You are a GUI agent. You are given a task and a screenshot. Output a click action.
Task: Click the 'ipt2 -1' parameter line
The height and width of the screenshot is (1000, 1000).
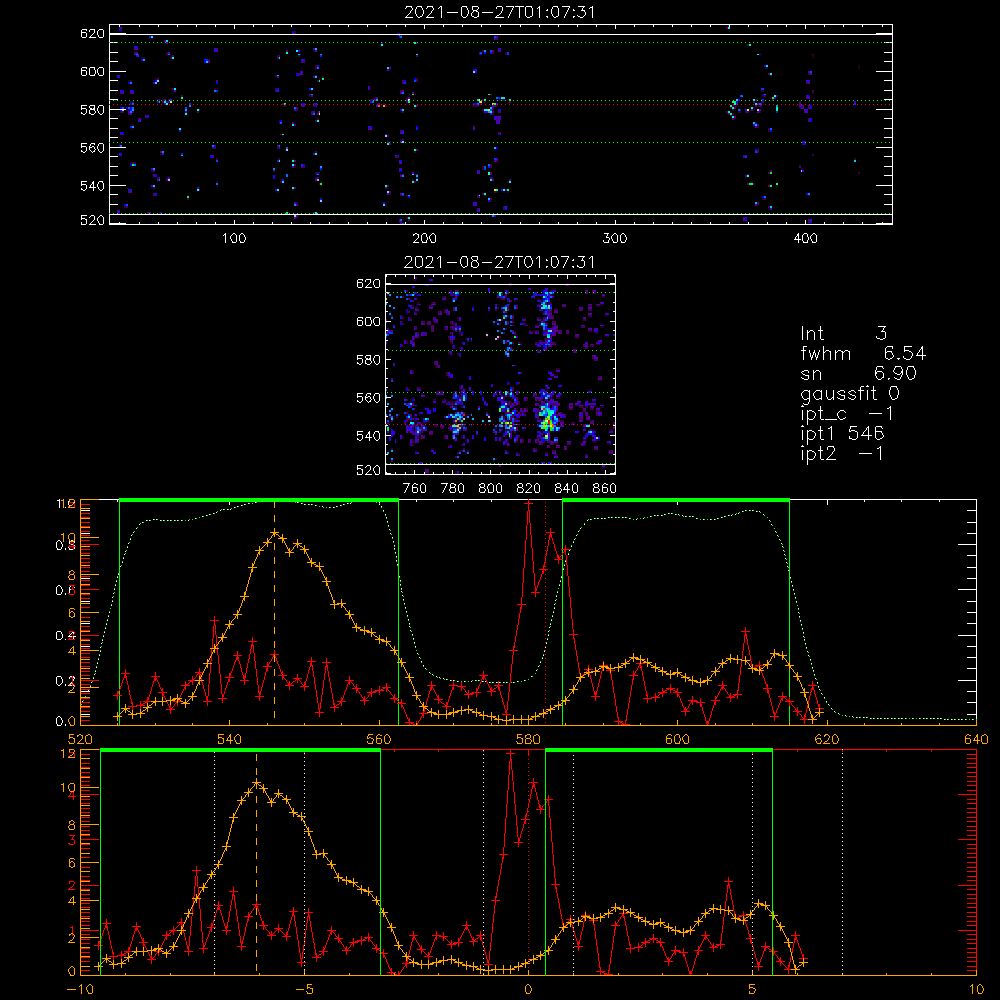pyautogui.click(x=842, y=453)
